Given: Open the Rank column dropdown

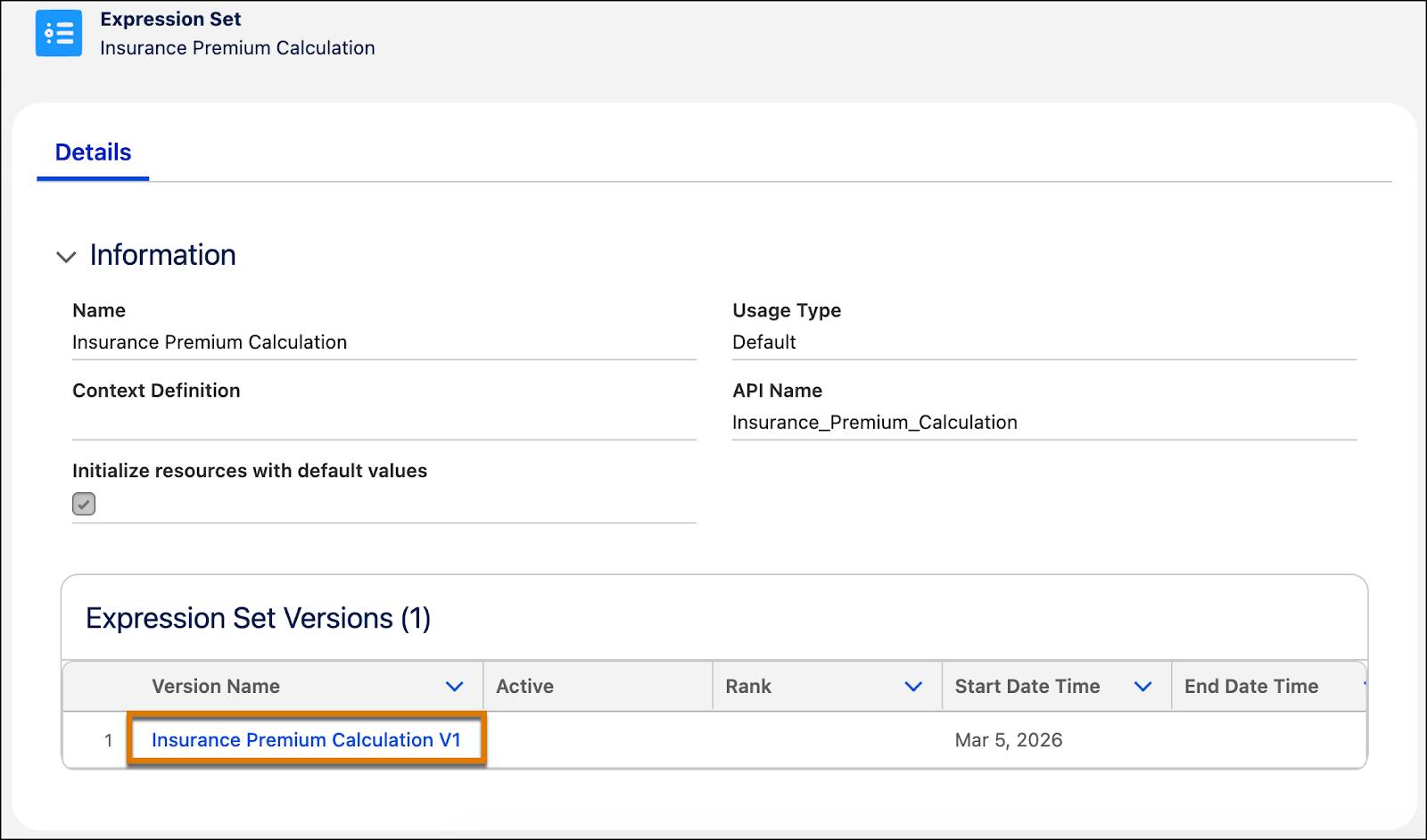Looking at the screenshot, I should pos(912,686).
